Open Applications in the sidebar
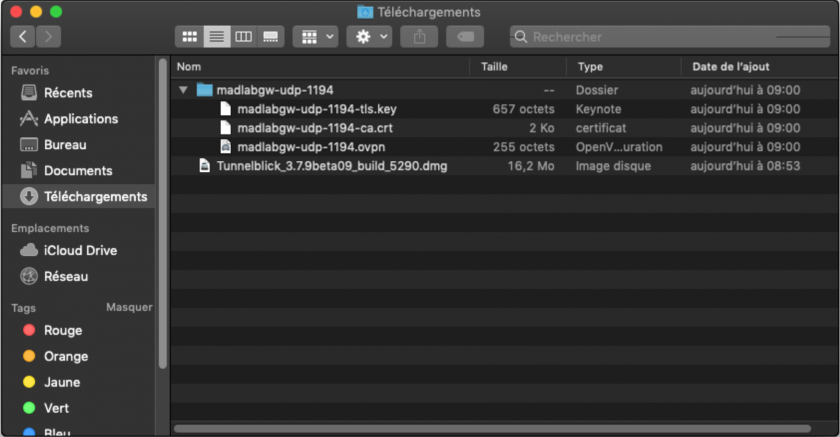The height and width of the screenshot is (437, 840). pos(79,119)
